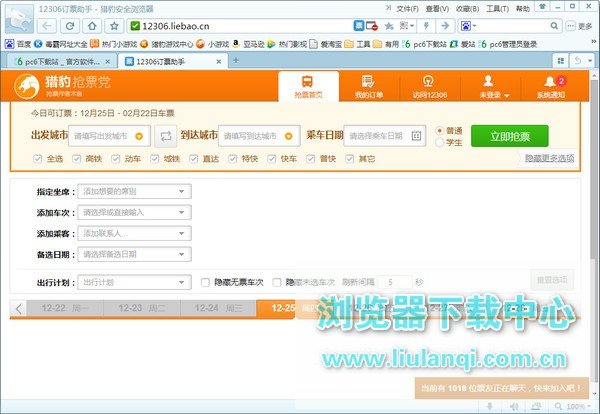Click the forward go arrow in address bar

(445, 26)
